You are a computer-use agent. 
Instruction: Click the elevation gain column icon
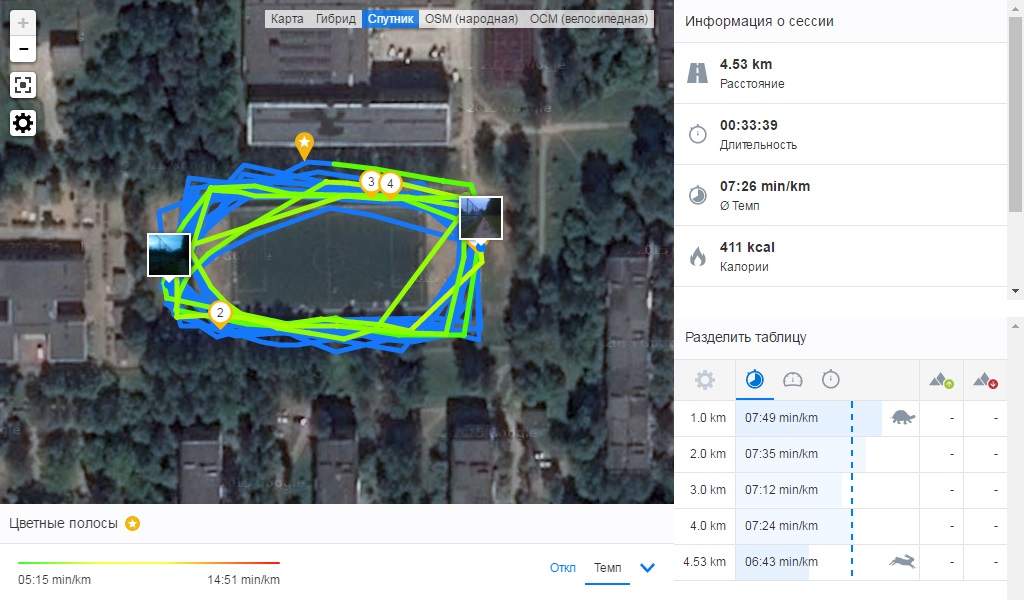(942, 380)
